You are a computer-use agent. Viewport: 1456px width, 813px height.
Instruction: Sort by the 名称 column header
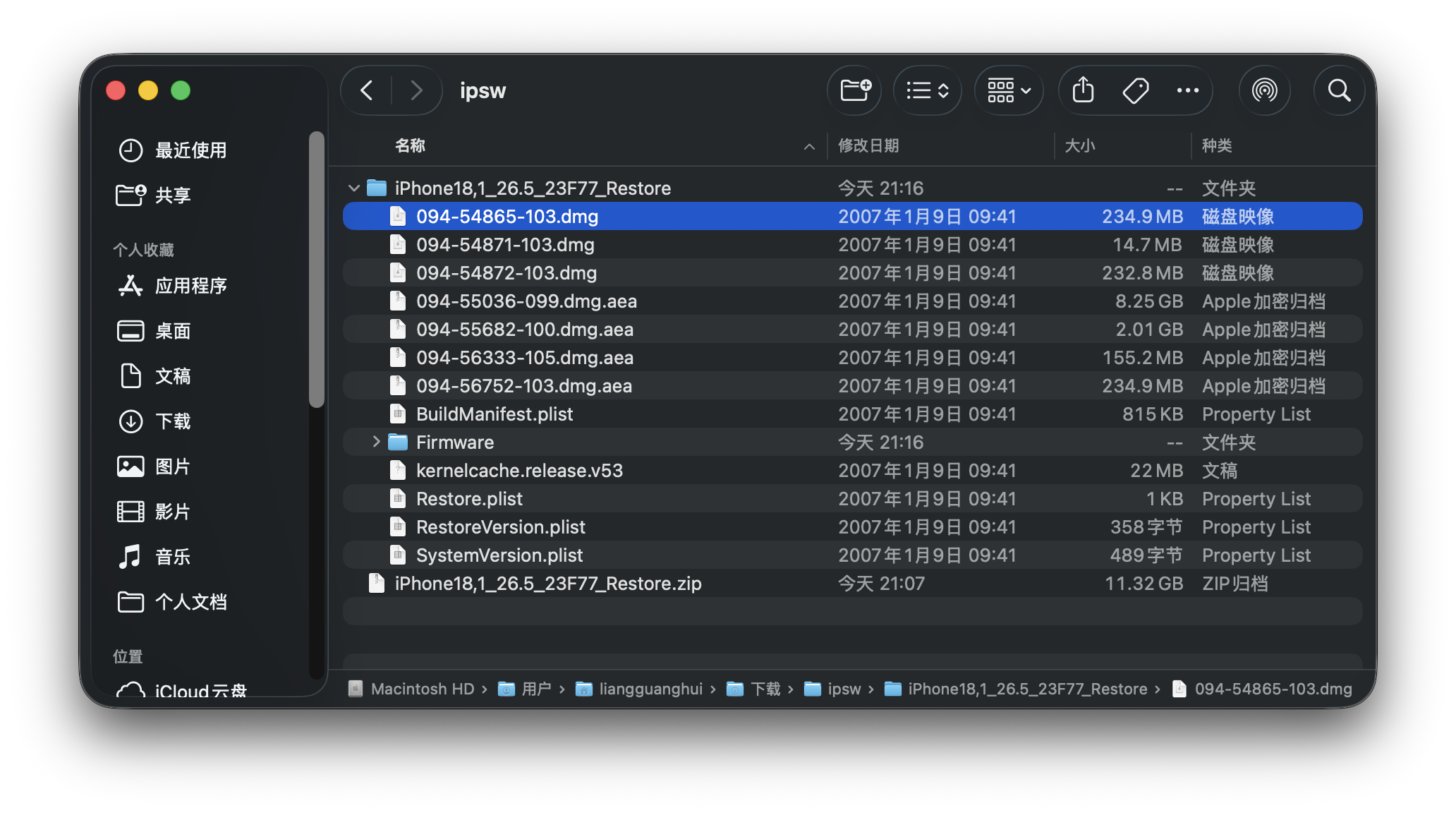410,145
